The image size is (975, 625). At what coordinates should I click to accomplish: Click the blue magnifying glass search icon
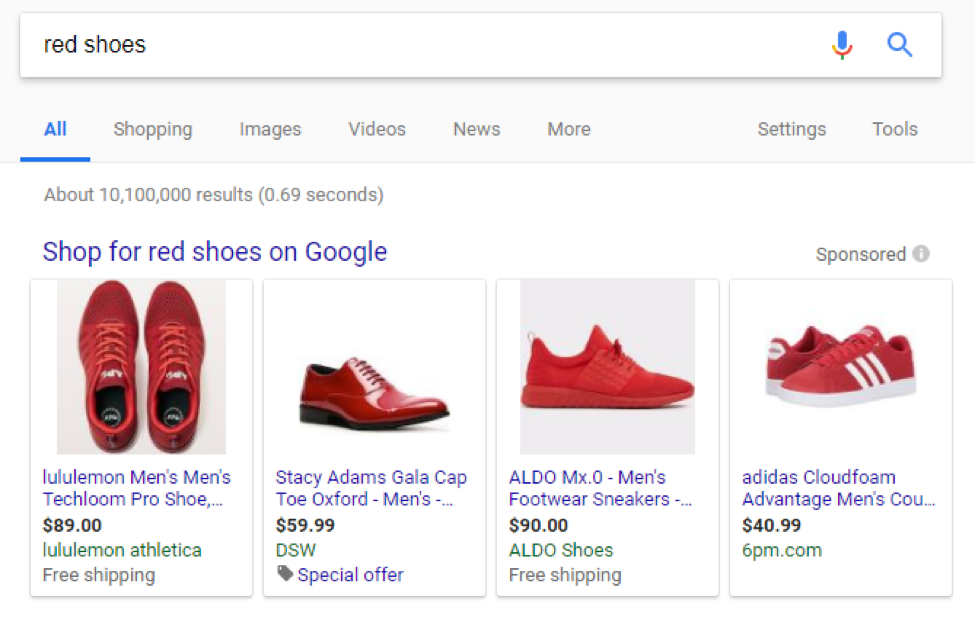899,45
